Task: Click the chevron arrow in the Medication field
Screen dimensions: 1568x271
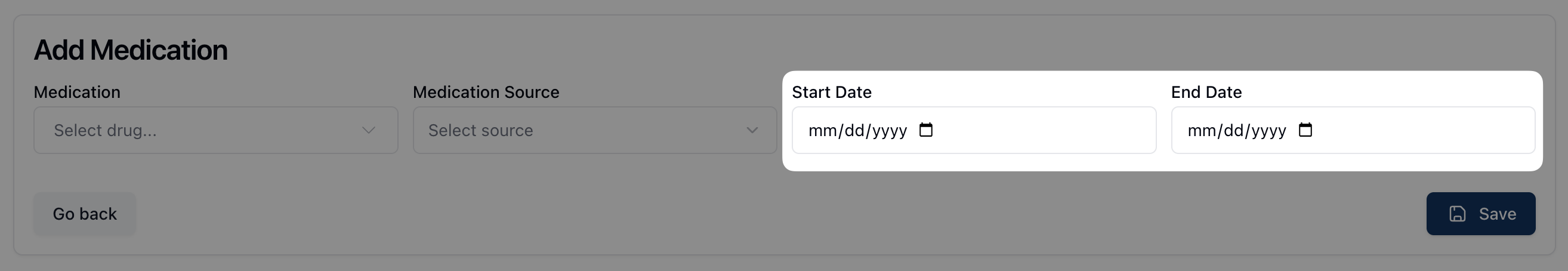Action: (x=368, y=130)
